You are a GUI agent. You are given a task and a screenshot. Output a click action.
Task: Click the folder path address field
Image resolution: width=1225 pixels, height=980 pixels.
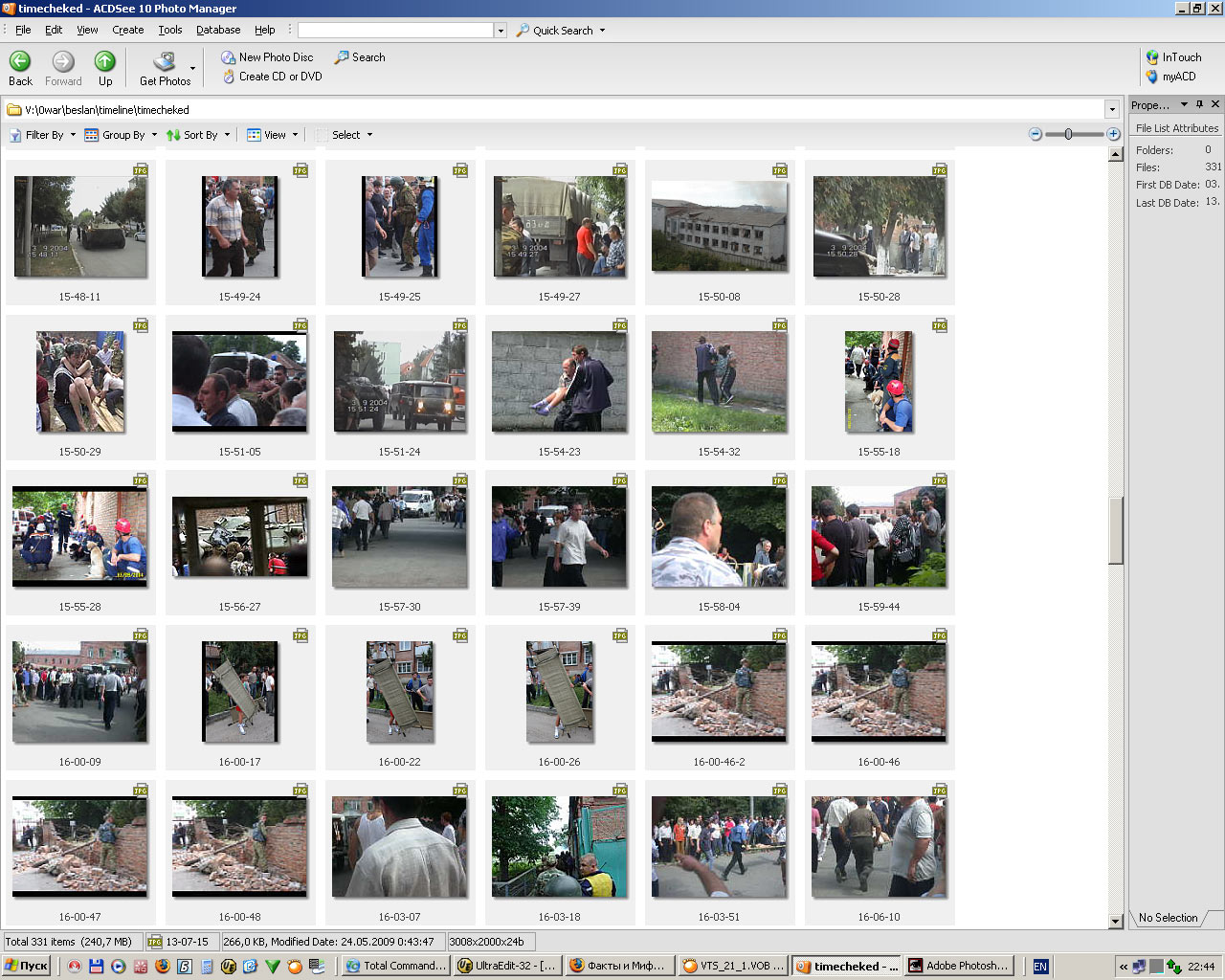coord(555,110)
